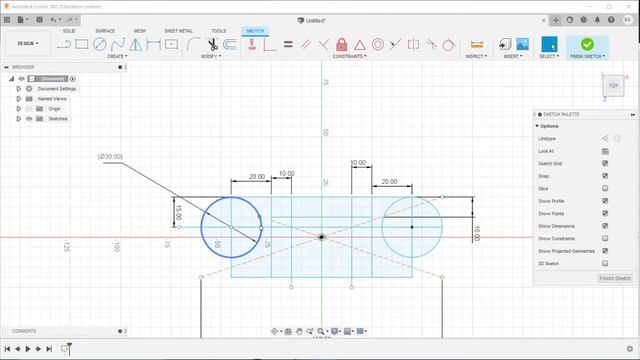
Task: Uncheck Show Projected Geometries checkbox
Action: click(x=605, y=251)
